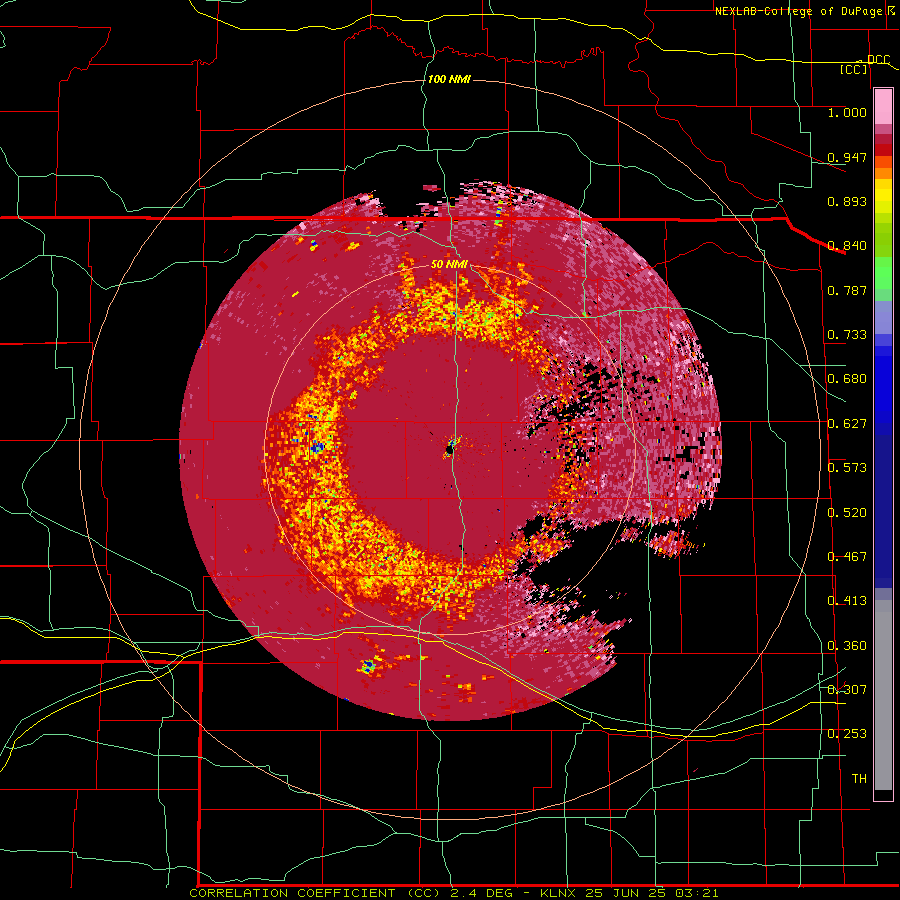Click the 50 NMI range ring label
900x900 pixels.
coord(449,265)
